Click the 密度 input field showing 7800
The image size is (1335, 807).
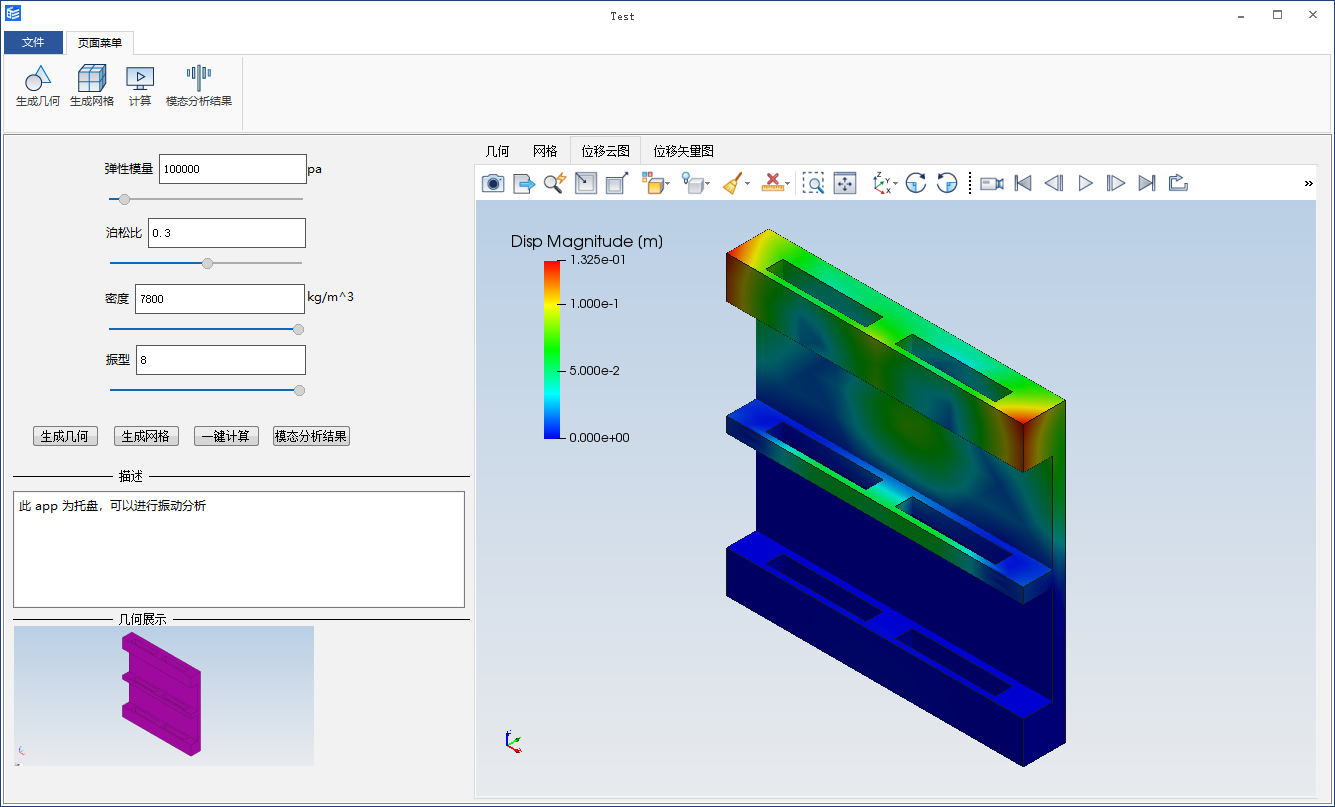(x=220, y=299)
